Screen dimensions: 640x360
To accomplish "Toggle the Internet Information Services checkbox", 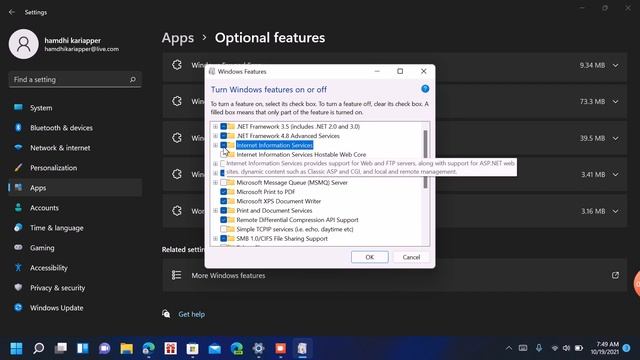I will pyautogui.click(x=224, y=145).
